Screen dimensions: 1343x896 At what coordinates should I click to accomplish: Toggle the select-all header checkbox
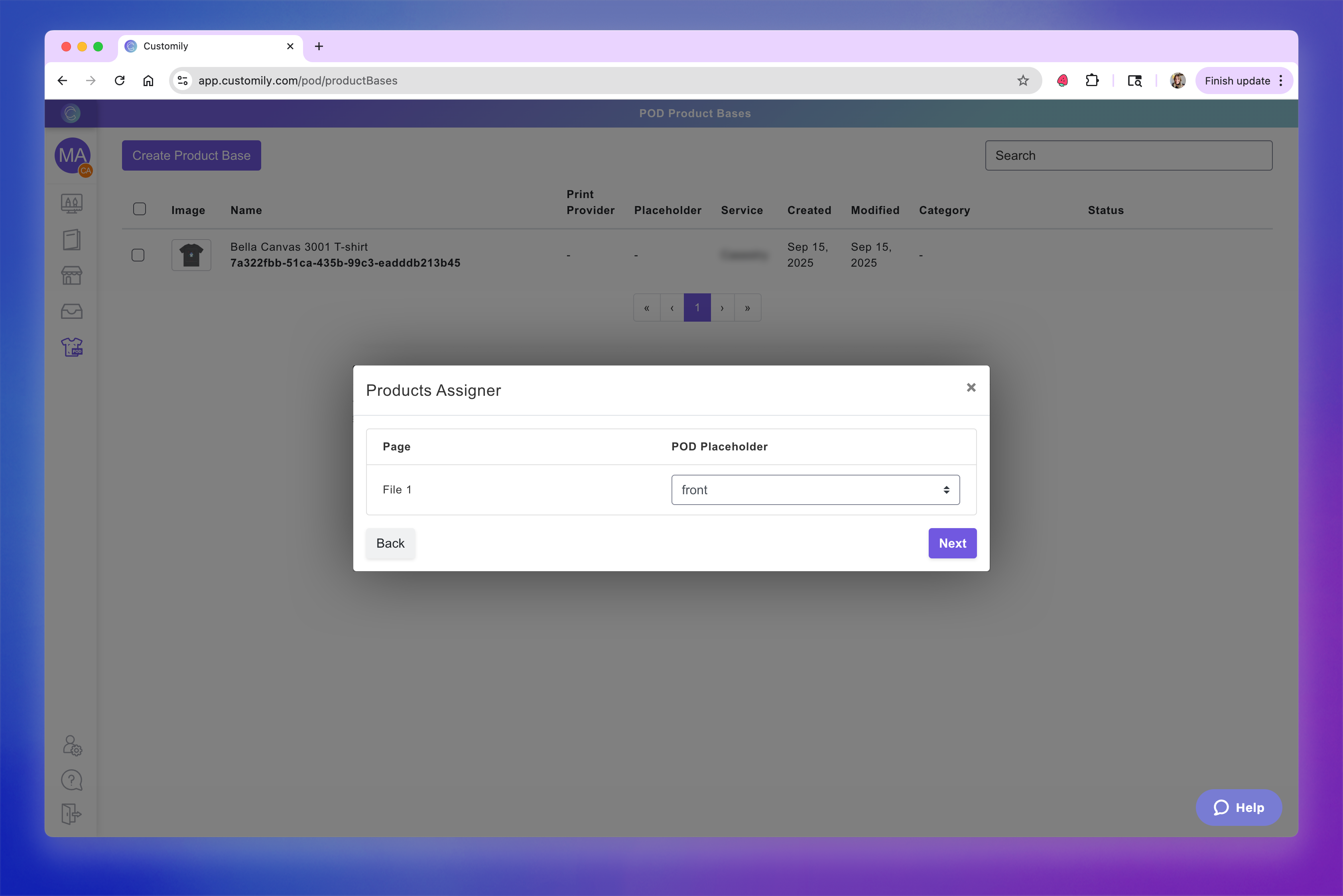click(x=140, y=209)
